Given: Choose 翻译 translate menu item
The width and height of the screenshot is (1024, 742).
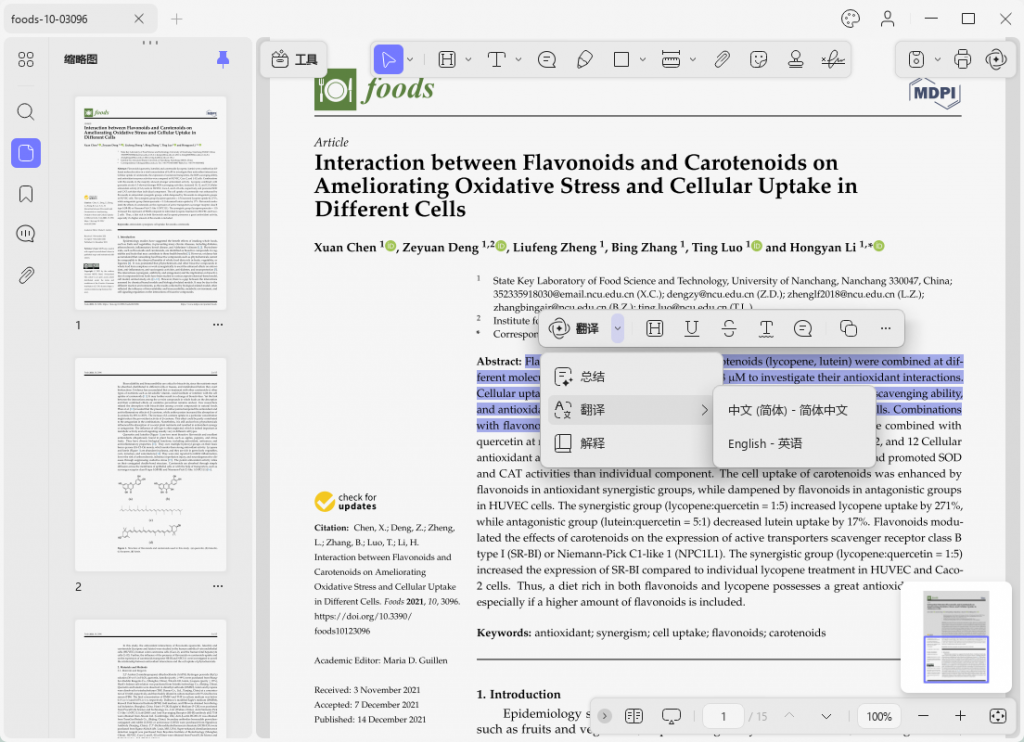Looking at the screenshot, I should tap(631, 410).
